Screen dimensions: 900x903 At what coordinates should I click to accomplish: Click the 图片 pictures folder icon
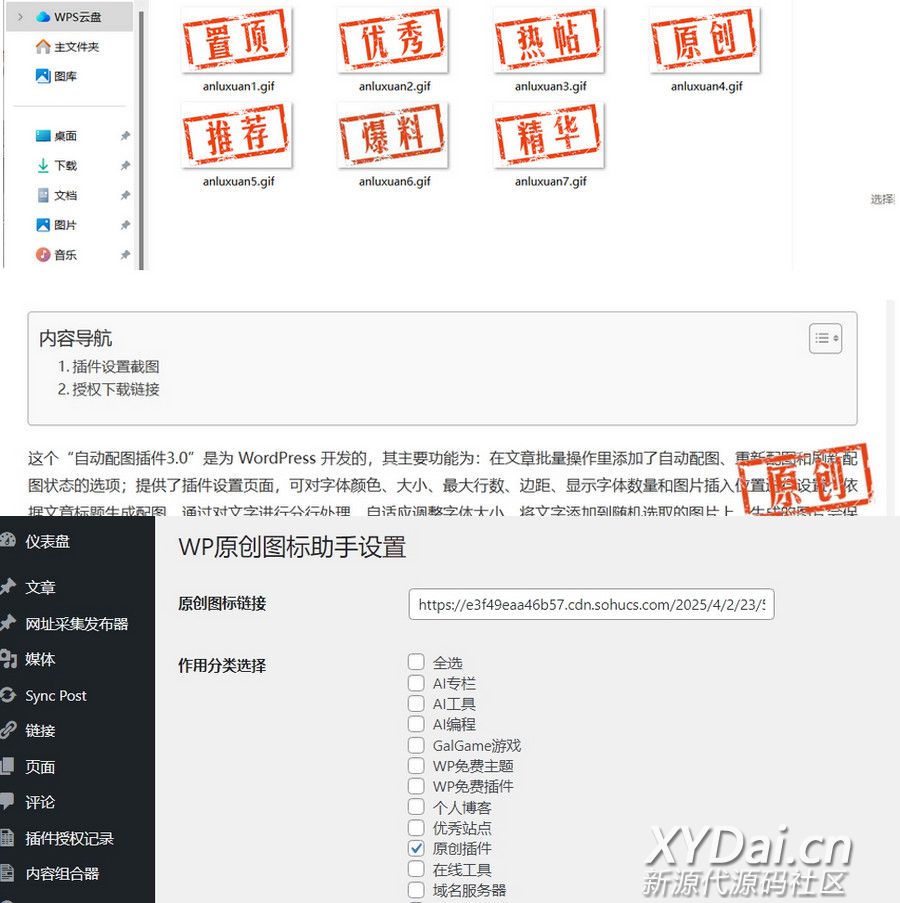tap(43, 226)
